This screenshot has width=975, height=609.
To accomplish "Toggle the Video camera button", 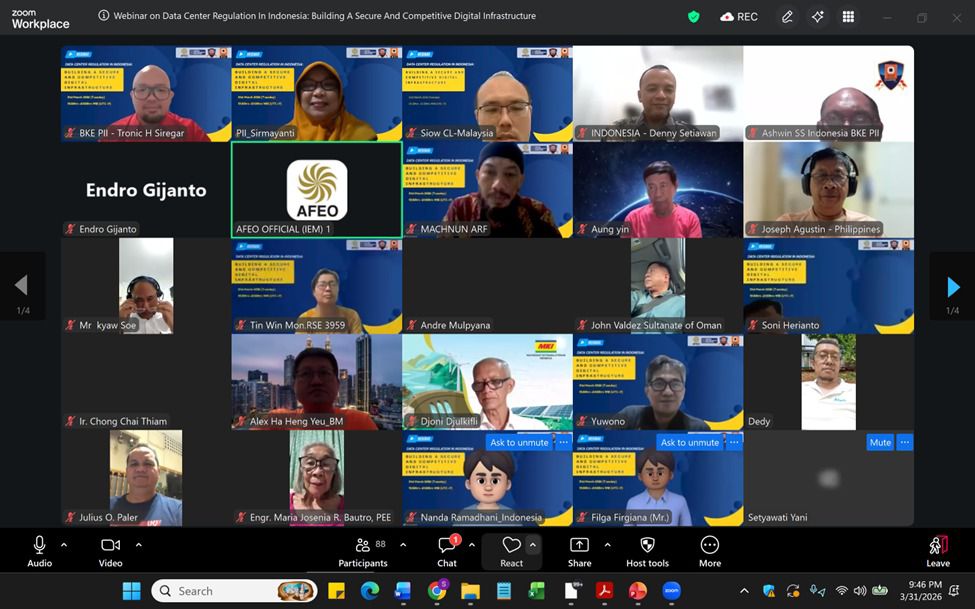I will (x=110, y=551).
